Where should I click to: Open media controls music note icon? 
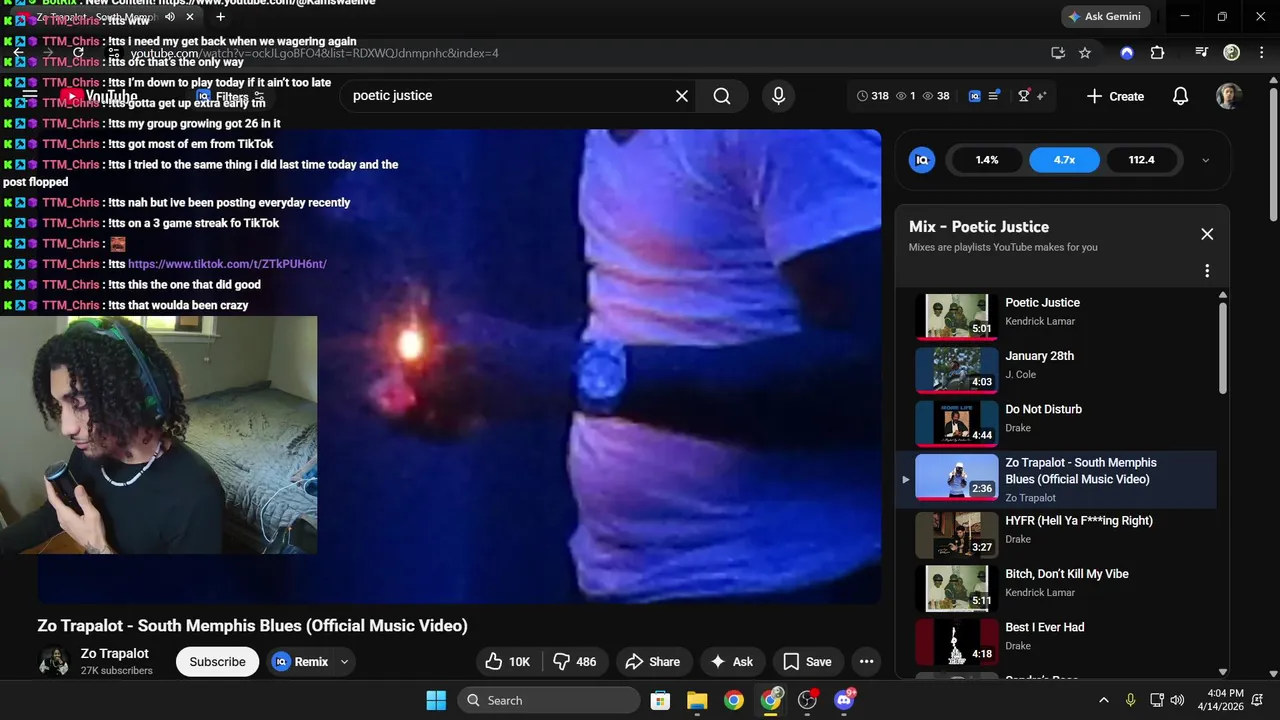(x=1201, y=53)
